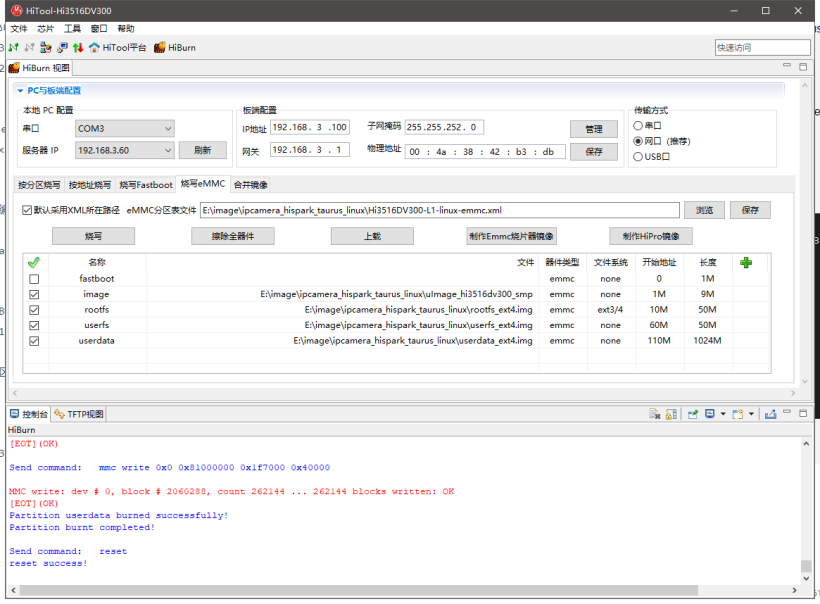The height and width of the screenshot is (604, 820).
Task: Click 制作HiPro镜像 button
Action: tap(651, 236)
